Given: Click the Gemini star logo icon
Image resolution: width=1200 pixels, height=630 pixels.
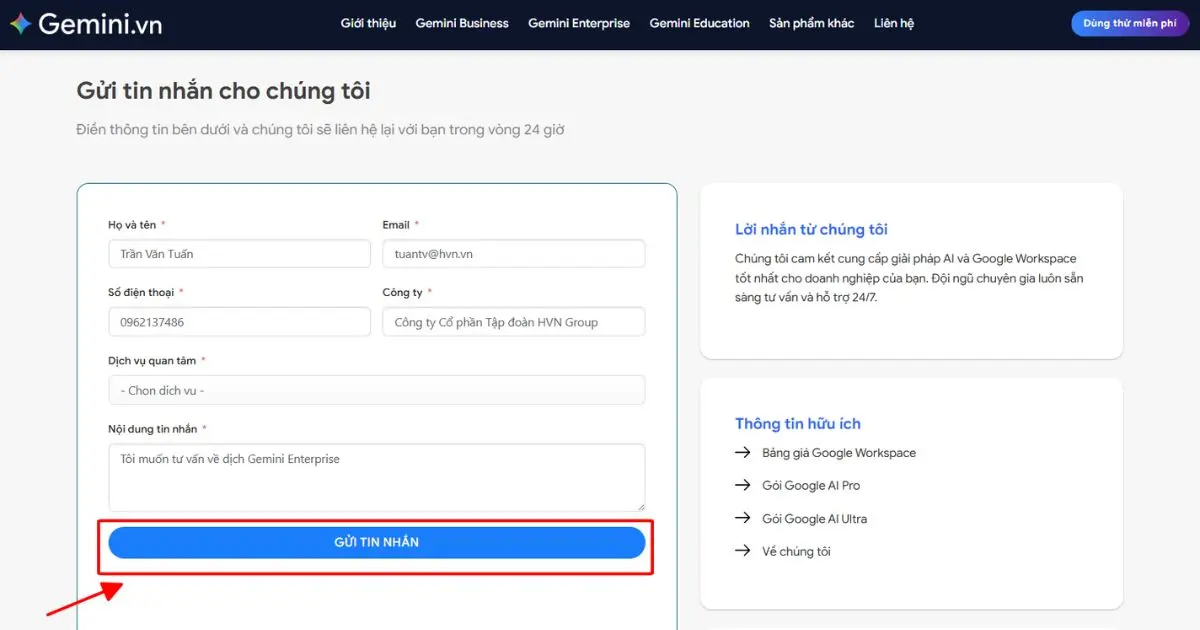Looking at the screenshot, I should [x=20, y=23].
